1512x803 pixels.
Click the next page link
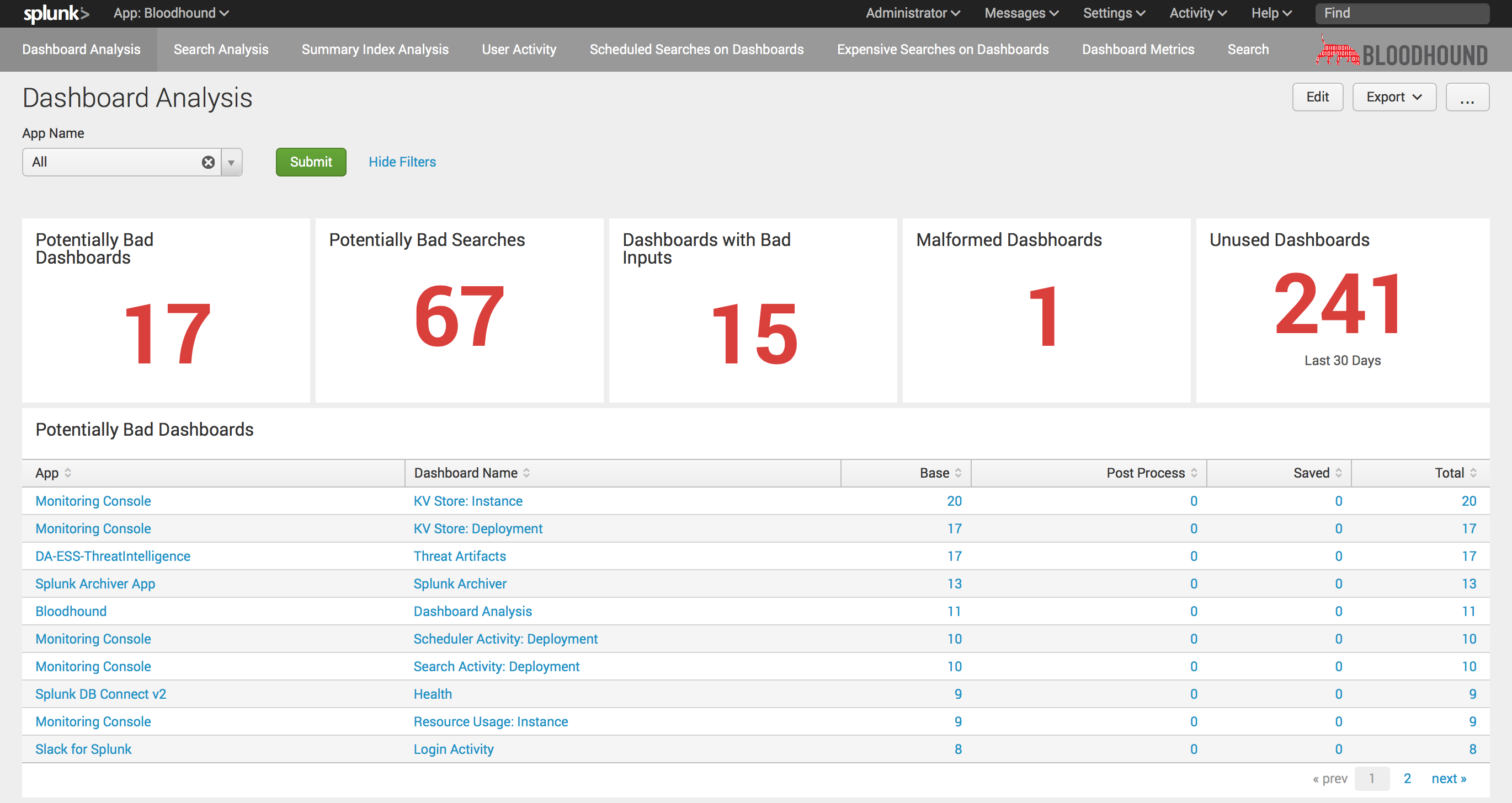(x=1449, y=778)
